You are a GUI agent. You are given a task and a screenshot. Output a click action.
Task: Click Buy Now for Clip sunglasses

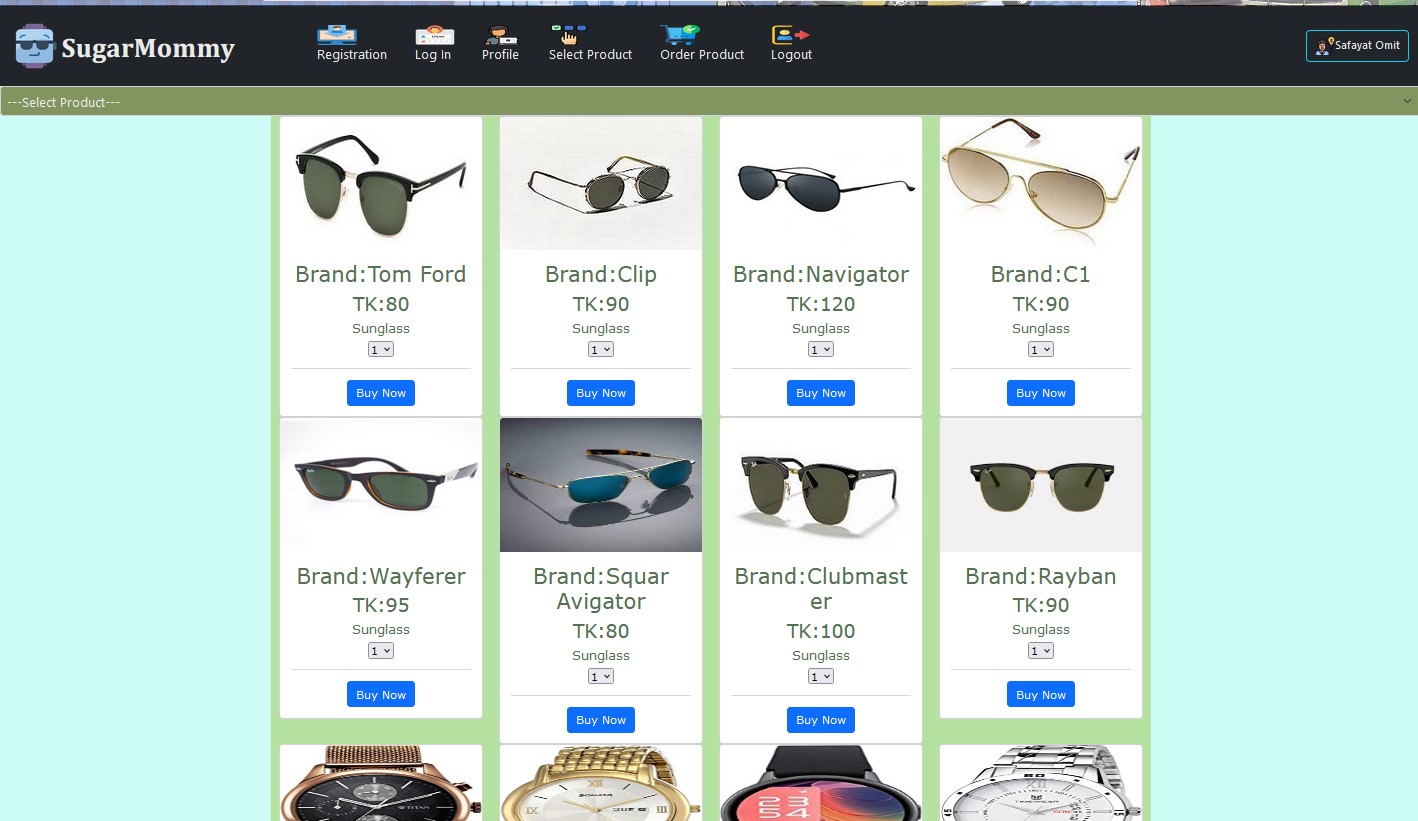click(x=601, y=393)
